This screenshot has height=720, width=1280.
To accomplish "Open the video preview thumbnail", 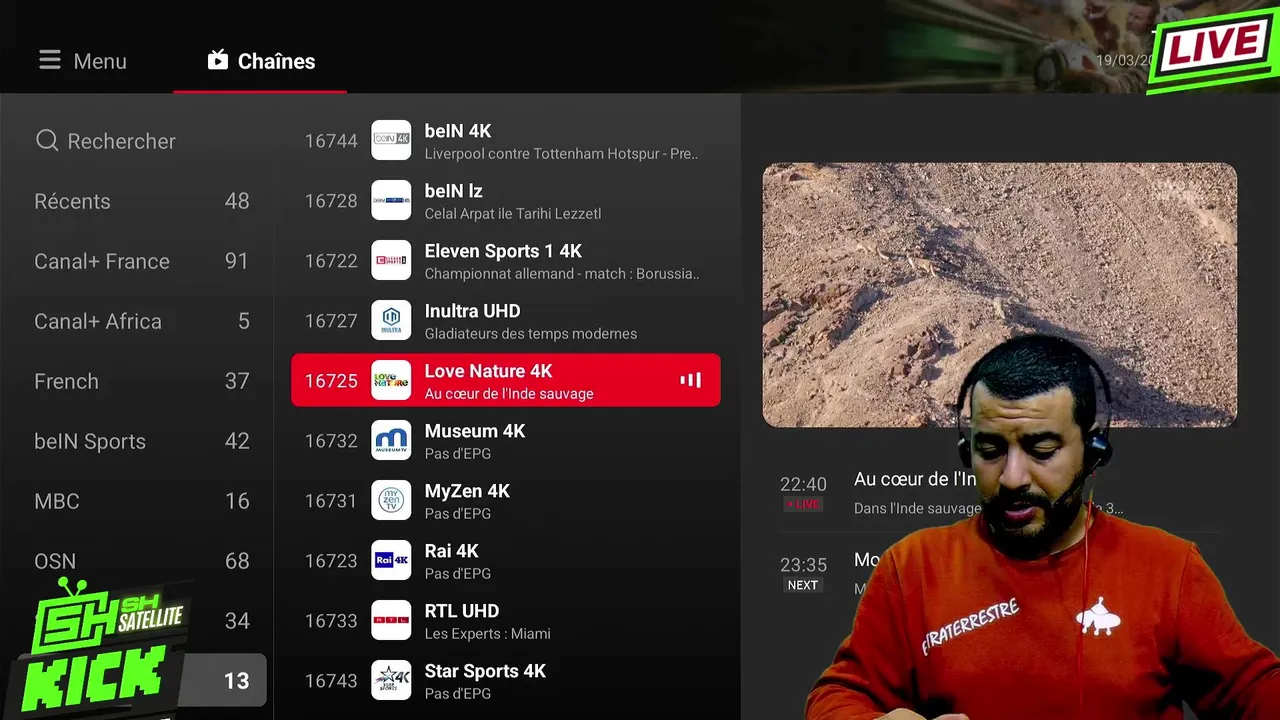I will coord(1000,295).
